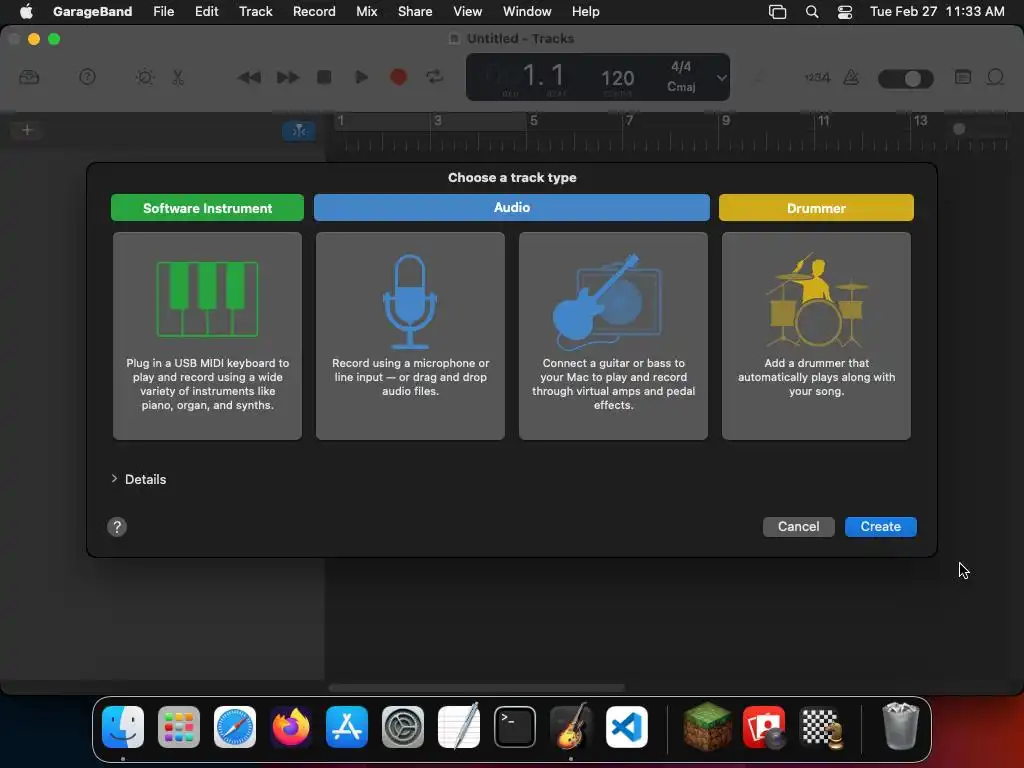Click the Audio header tab
Viewport: 1024px width, 768px height.
[x=512, y=207]
